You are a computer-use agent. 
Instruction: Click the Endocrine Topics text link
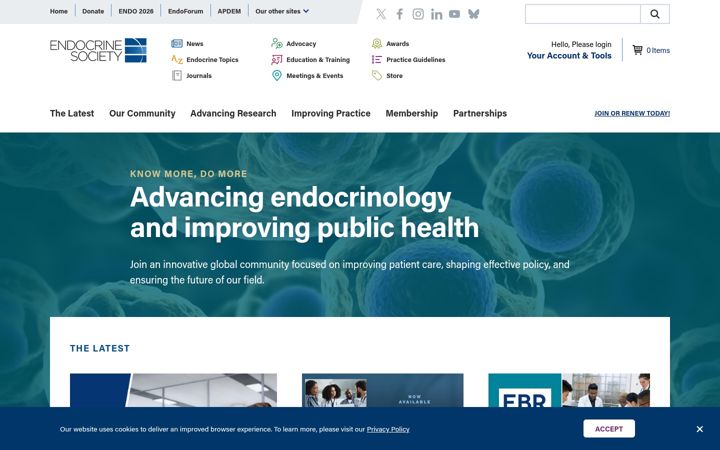pos(212,60)
